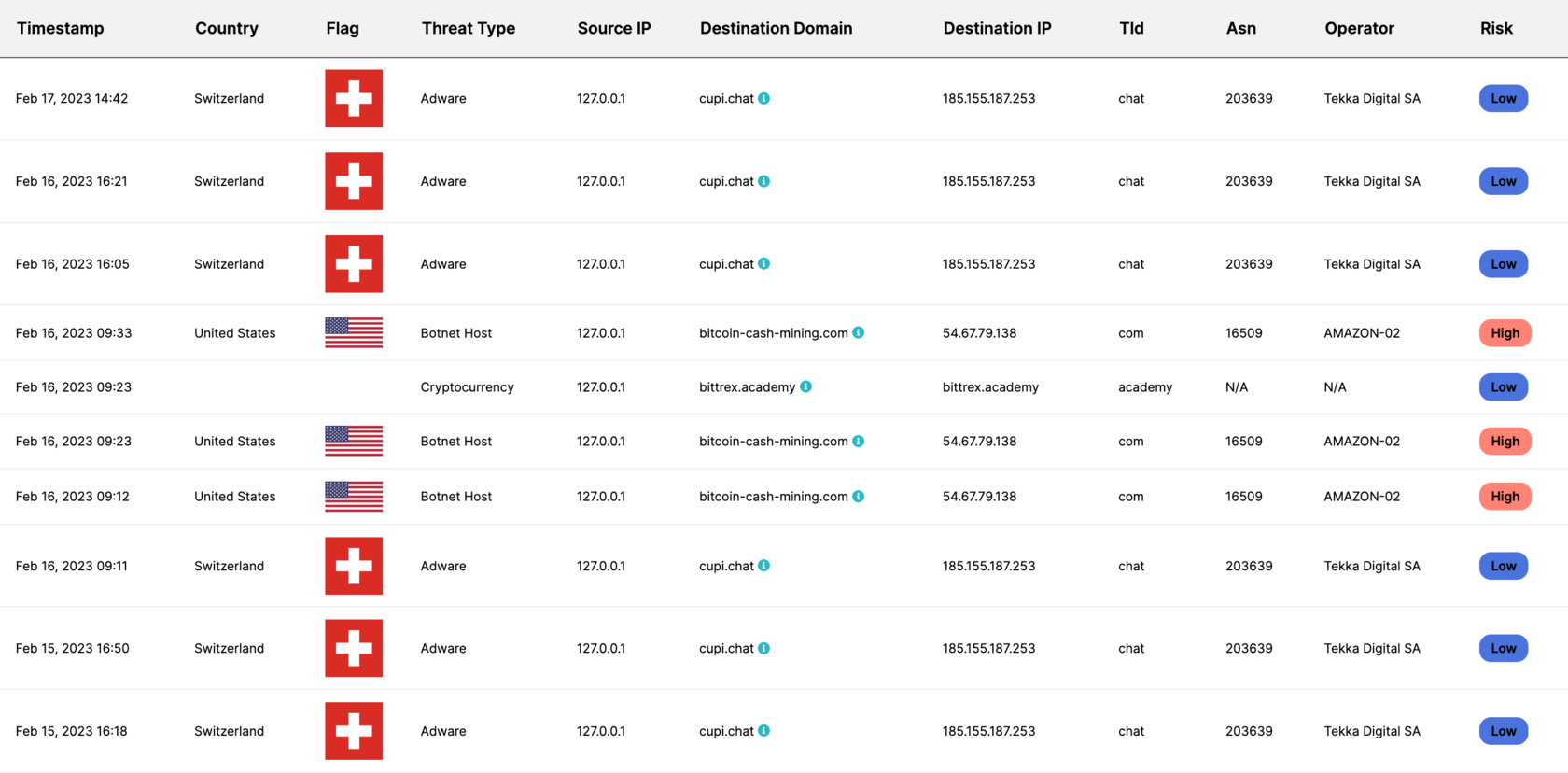Click the Destination Domain column header
The image size is (1568, 773).
point(776,28)
